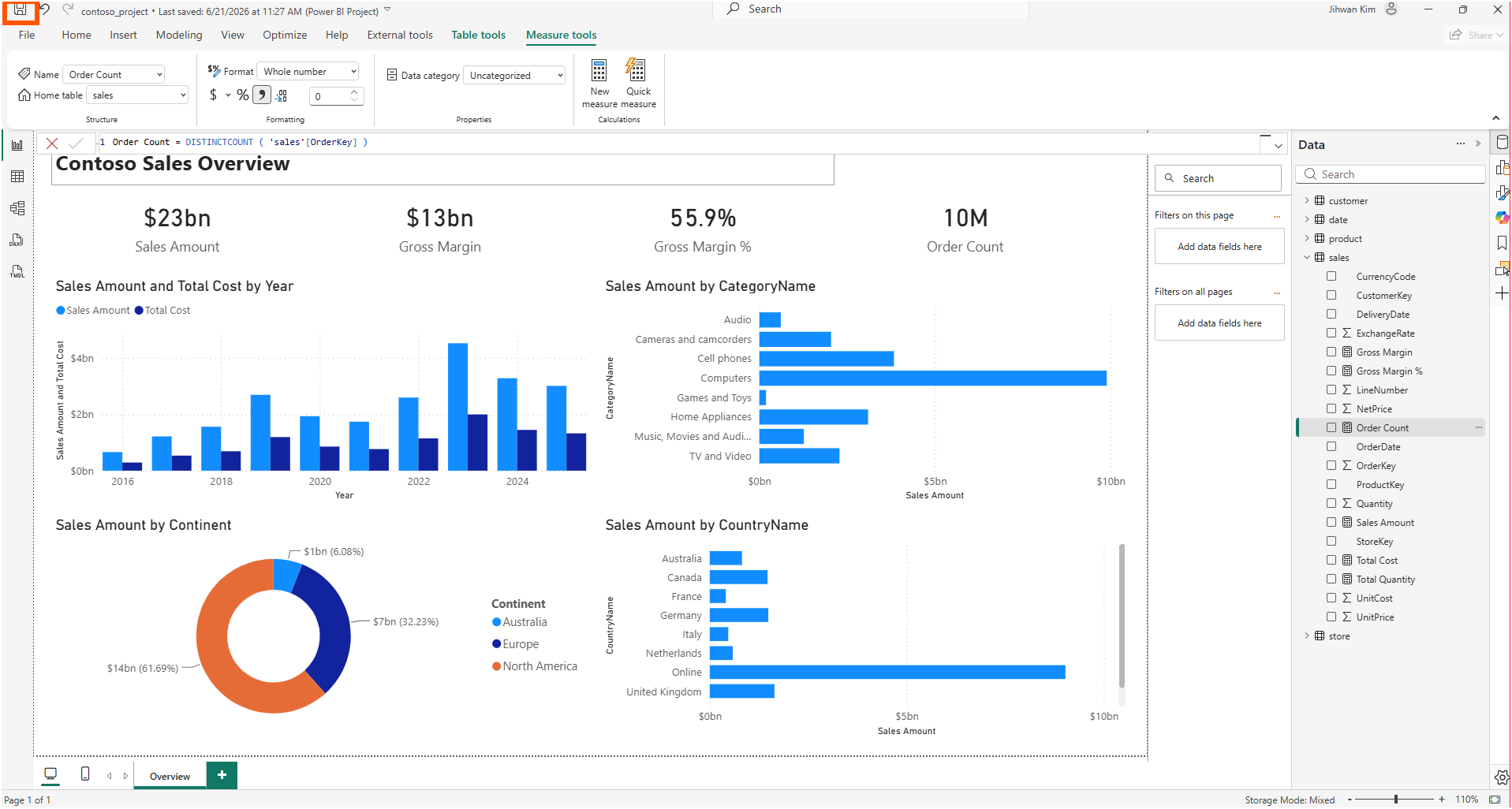This screenshot has height=809, width=1512.
Task: Open TMDL view icon
Action: click(17, 271)
